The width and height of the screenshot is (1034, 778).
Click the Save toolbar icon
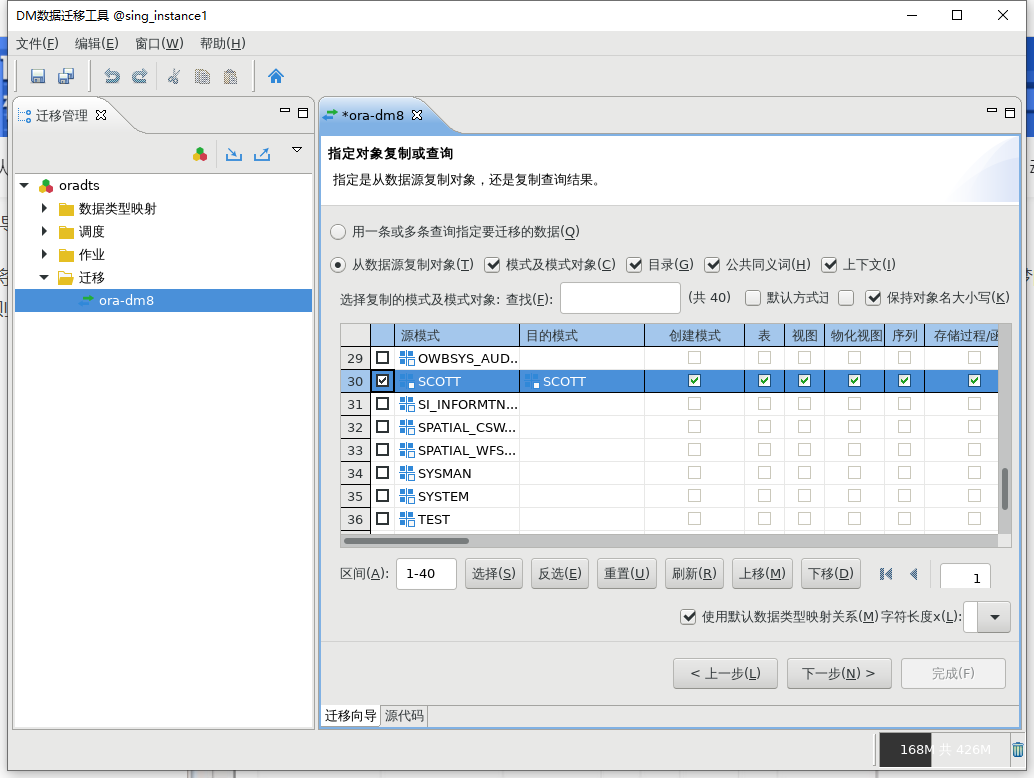click(37, 76)
